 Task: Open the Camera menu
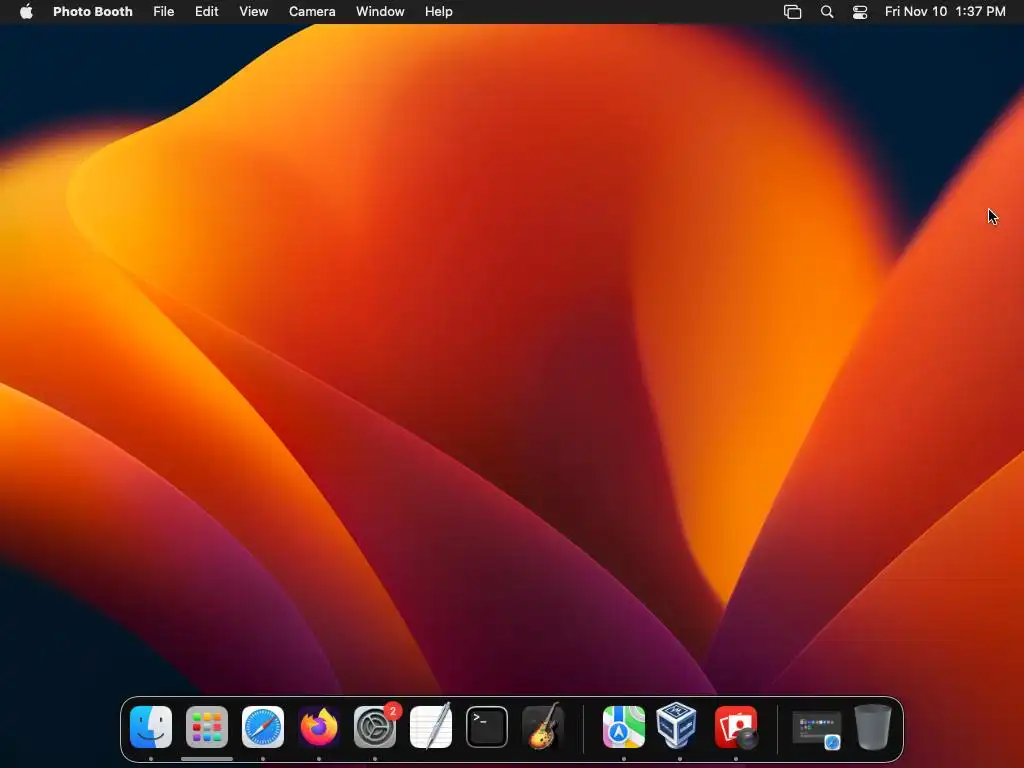pyautogui.click(x=312, y=11)
